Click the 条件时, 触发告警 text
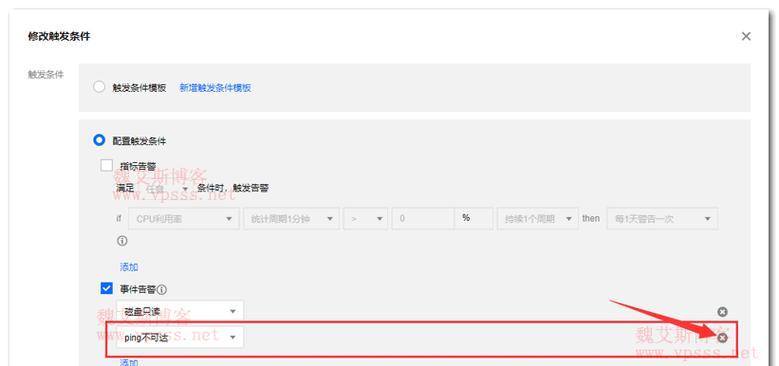The image size is (779, 366). point(233,188)
